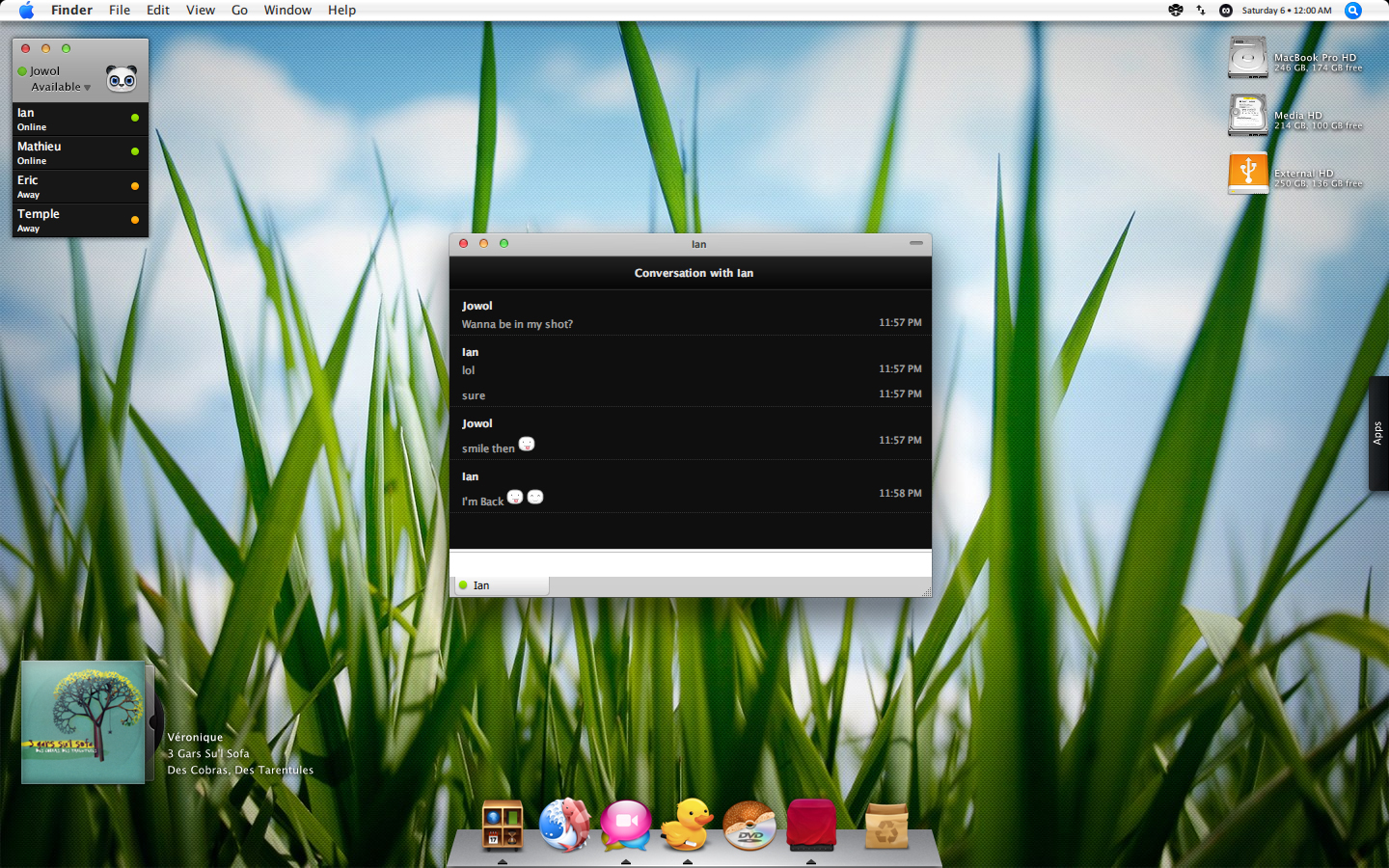Click the song title Véronique
This screenshot has width=1389, height=868.
[195, 737]
